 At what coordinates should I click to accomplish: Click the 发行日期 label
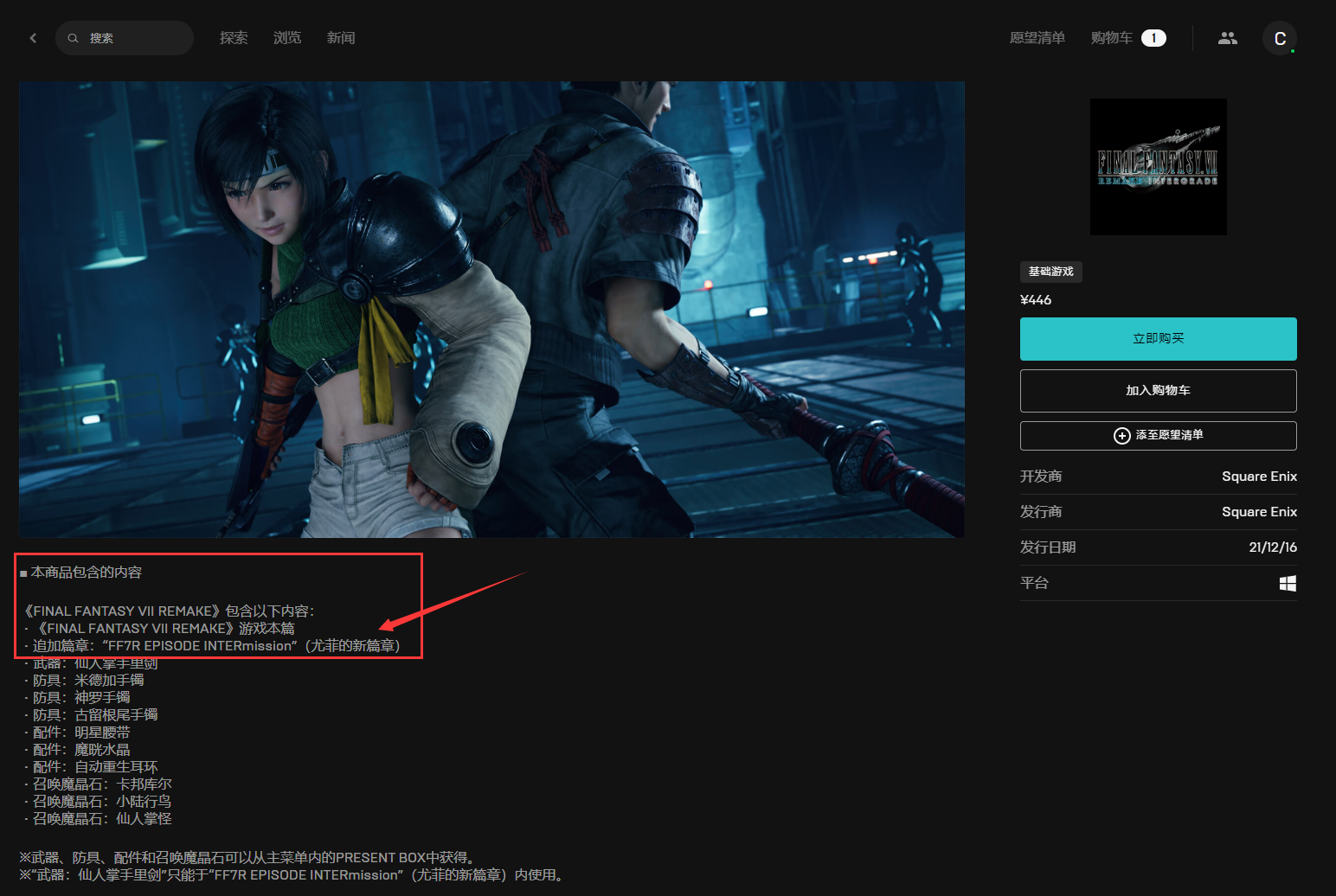(x=1048, y=547)
